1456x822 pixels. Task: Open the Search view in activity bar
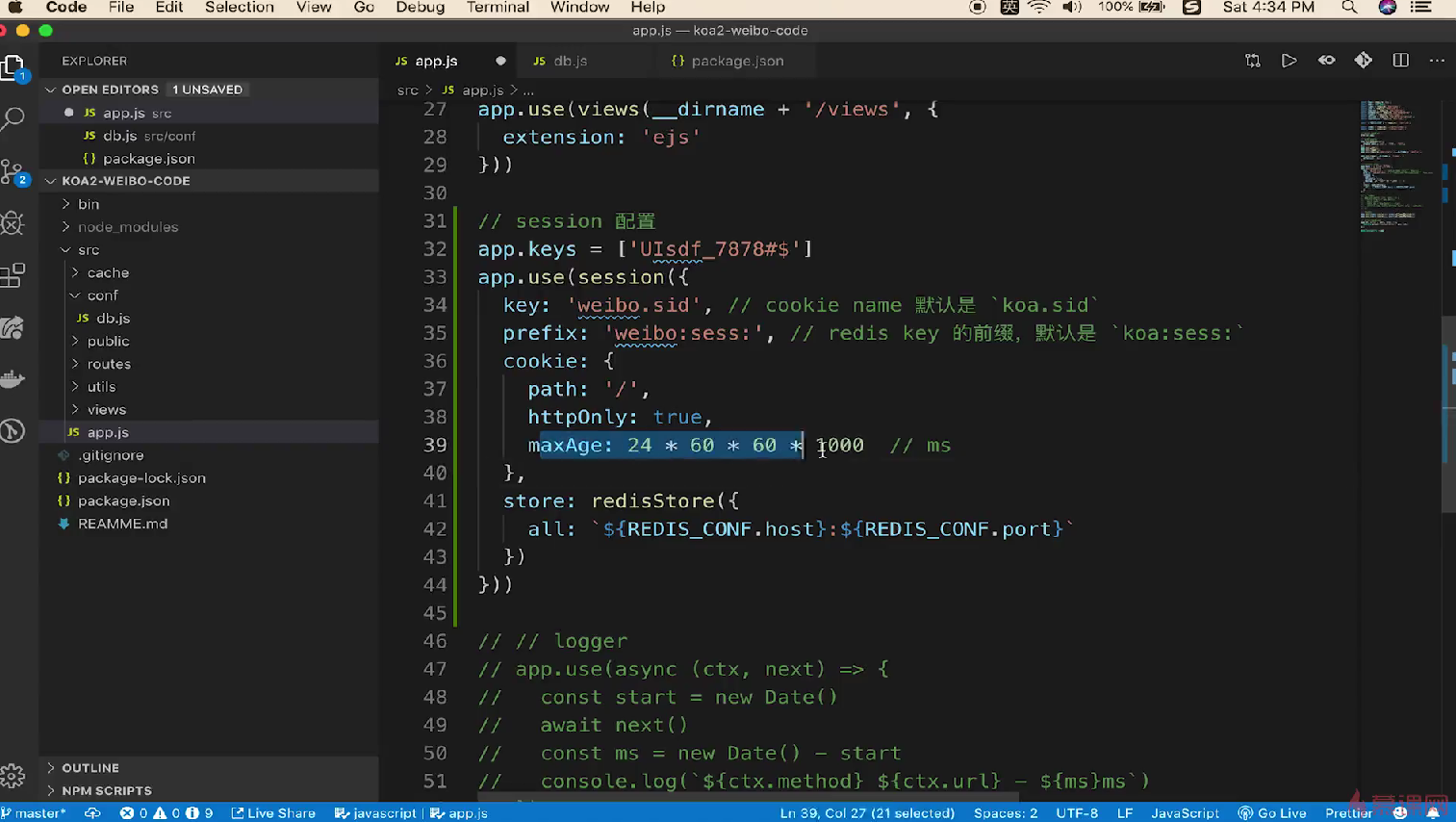[13, 119]
